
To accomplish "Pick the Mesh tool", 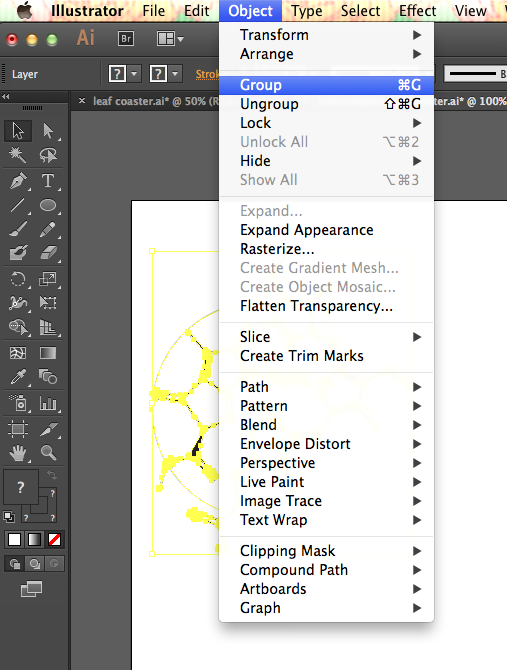I will [18, 353].
